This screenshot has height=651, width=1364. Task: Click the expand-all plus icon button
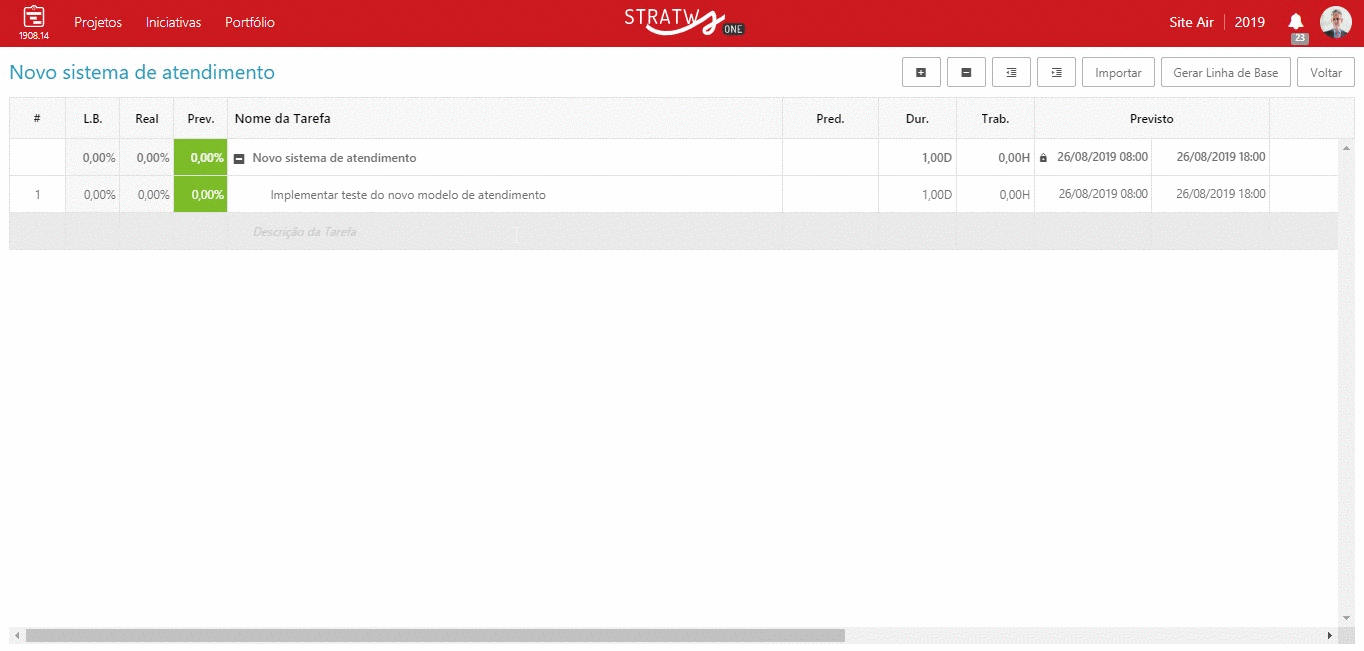click(x=921, y=73)
